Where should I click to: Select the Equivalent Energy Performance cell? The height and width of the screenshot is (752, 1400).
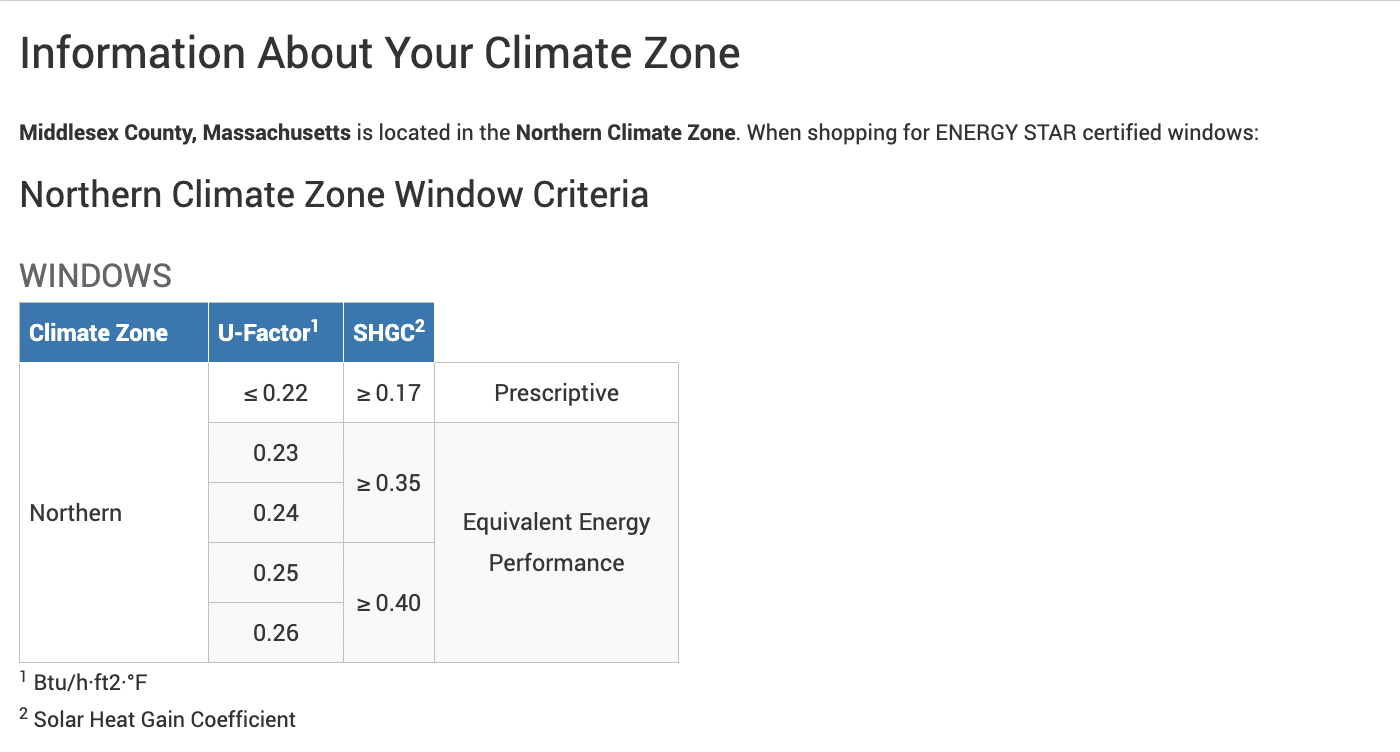click(557, 543)
